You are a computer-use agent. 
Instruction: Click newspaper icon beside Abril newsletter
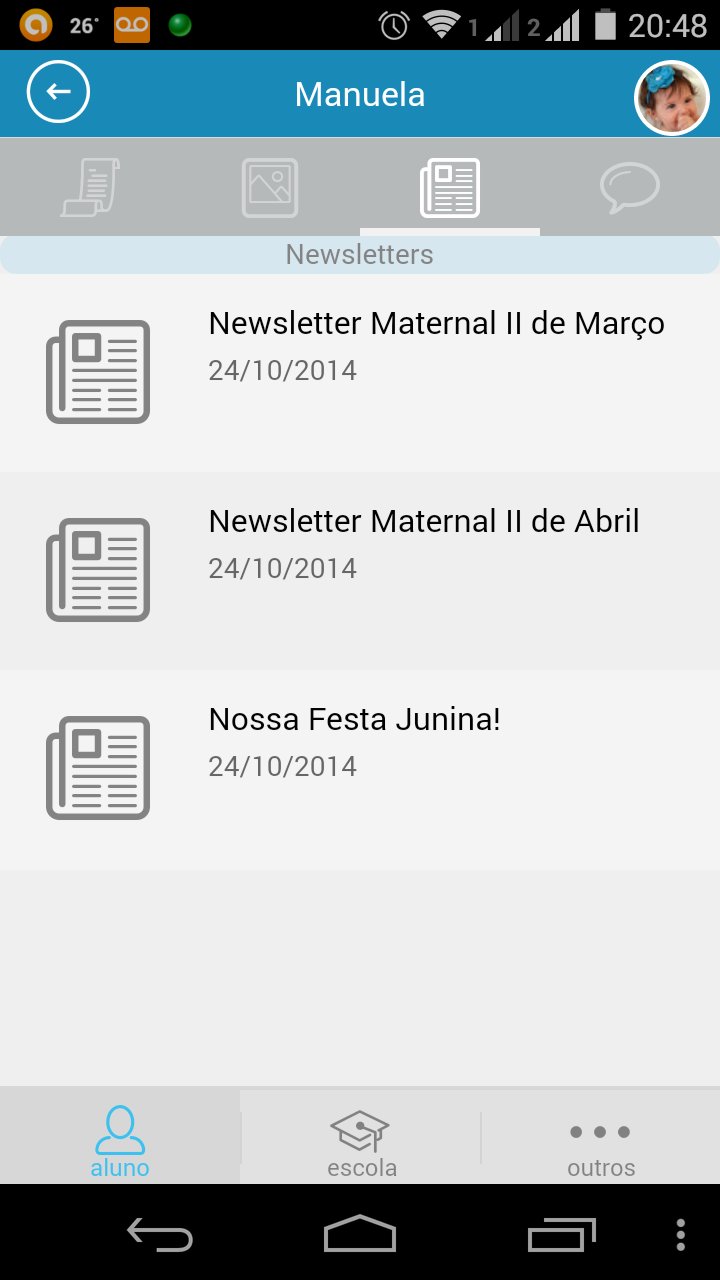click(98, 570)
